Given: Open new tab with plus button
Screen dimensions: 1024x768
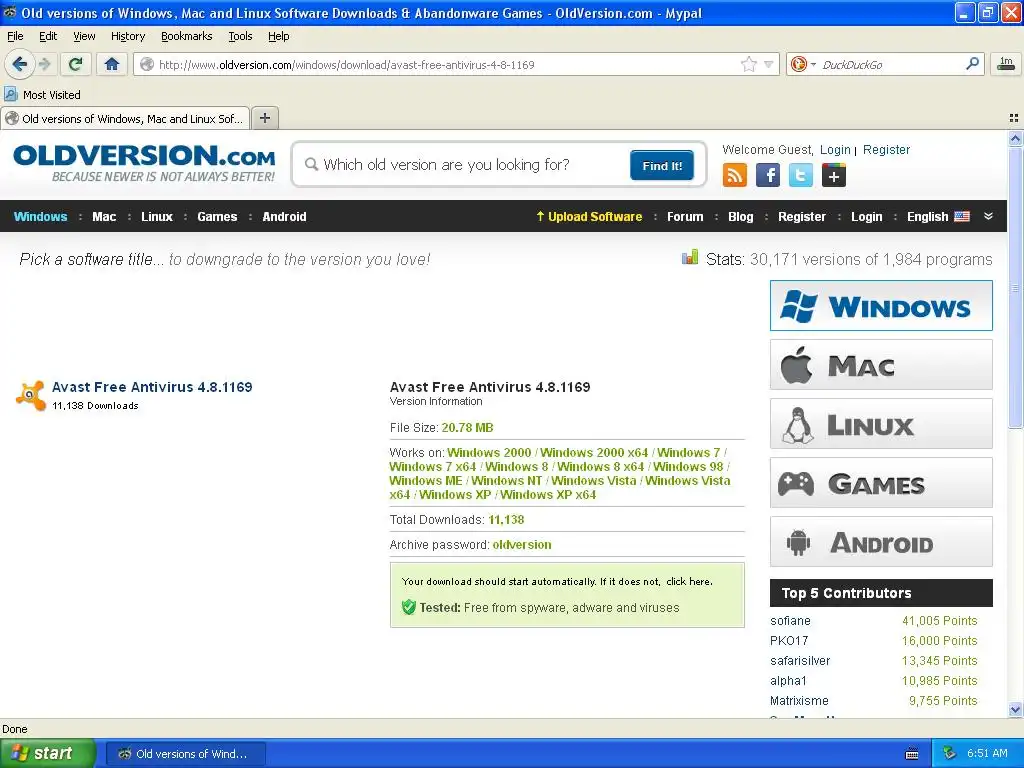Looking at the screenshot, I should point(264,118).
